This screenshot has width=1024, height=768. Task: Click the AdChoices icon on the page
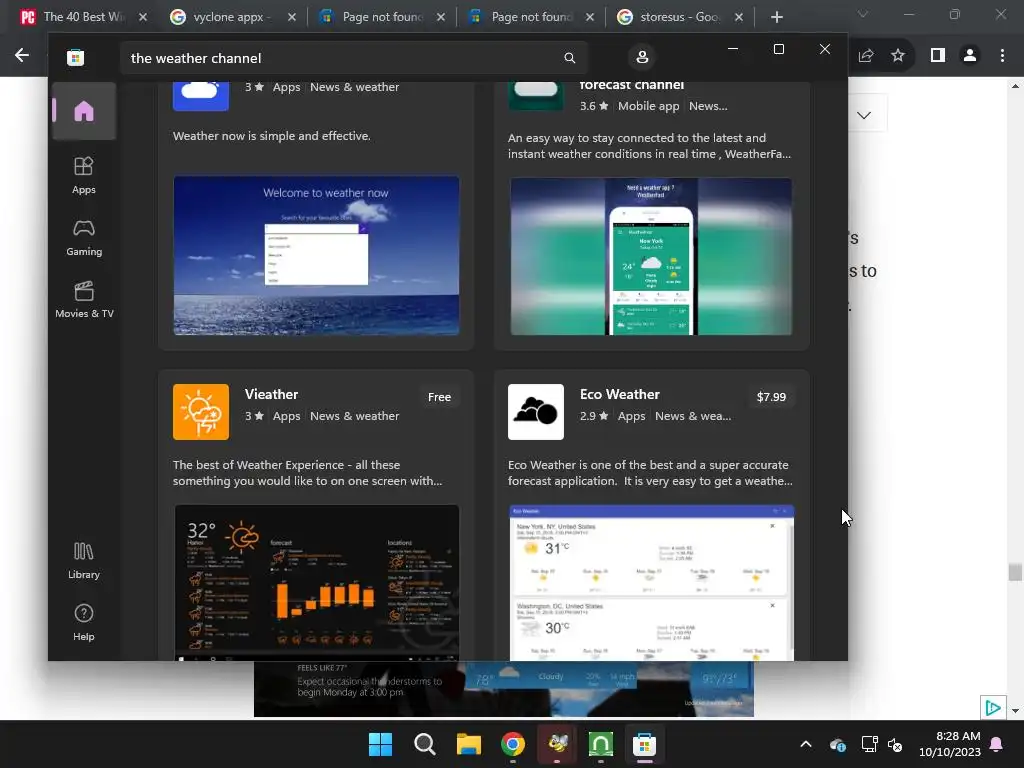[x=992, y=708]
